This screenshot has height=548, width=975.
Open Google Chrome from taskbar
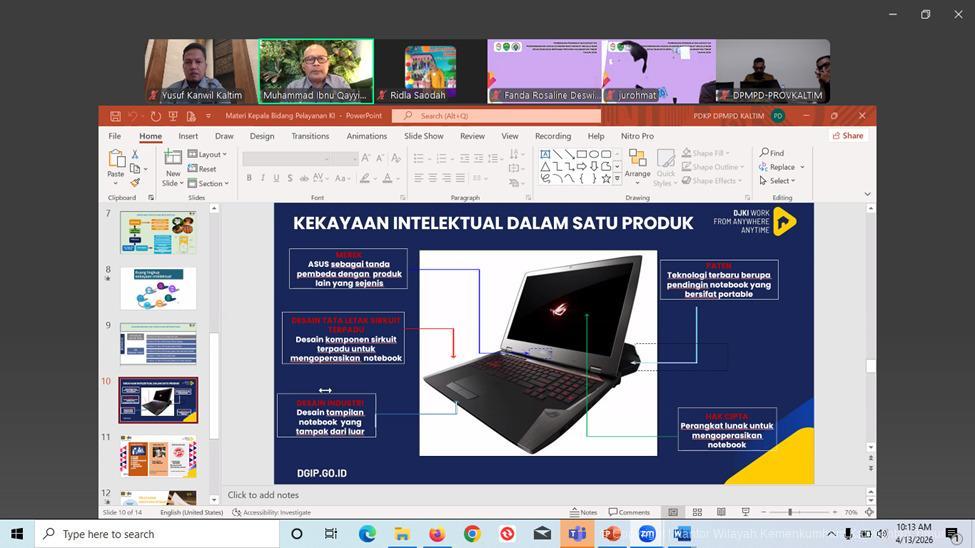pyautogui.click(x=472, y=534)
